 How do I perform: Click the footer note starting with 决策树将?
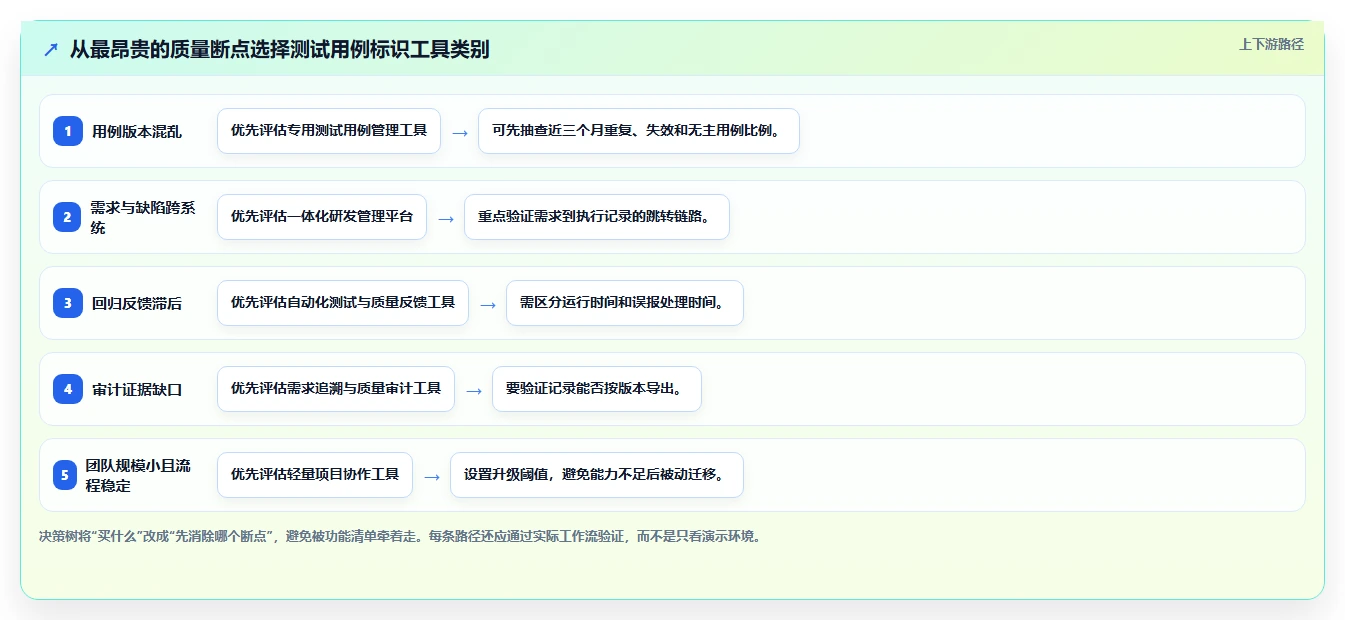(402, 536)
